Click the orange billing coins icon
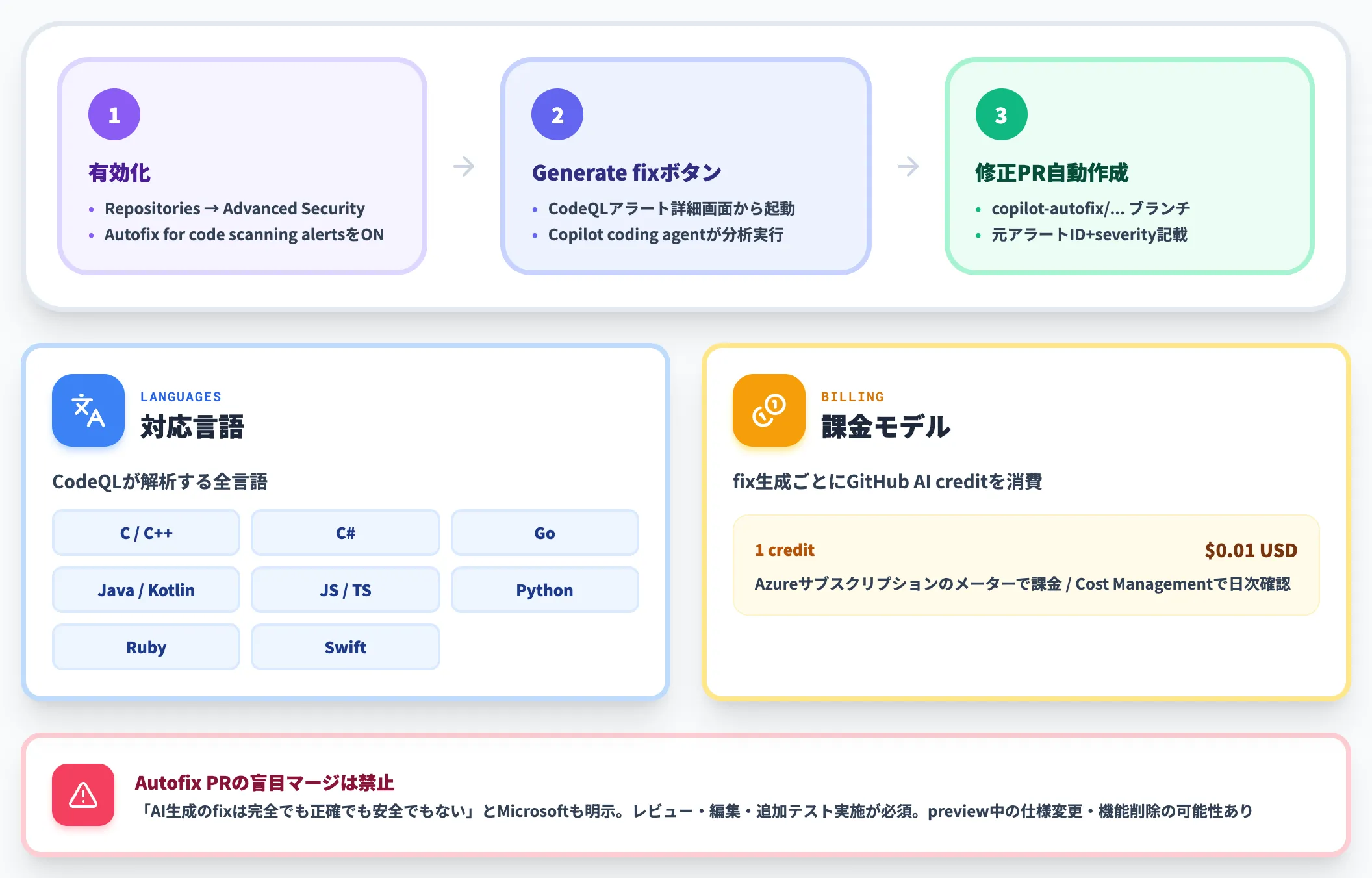The width and height of the screenshot is (1372, 878). (x=769, y=410)
